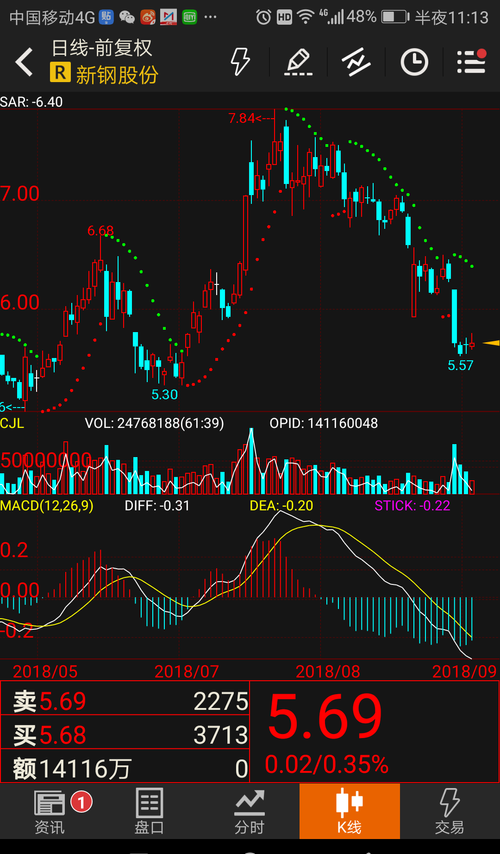The width and height of the screenshot is (500, 854).
Task: Tap the lightning quick-trade icon in header
Action: 240,62
